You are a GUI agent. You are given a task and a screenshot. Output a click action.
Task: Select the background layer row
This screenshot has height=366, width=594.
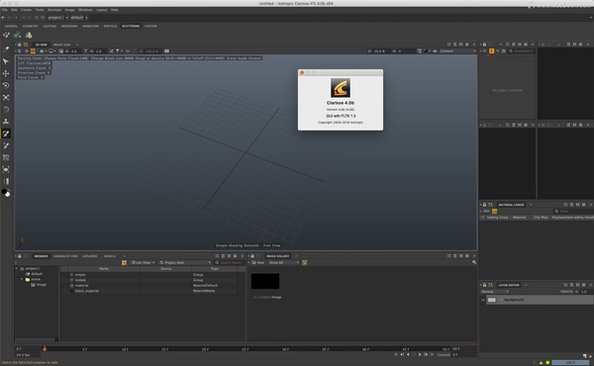(539, 300)
